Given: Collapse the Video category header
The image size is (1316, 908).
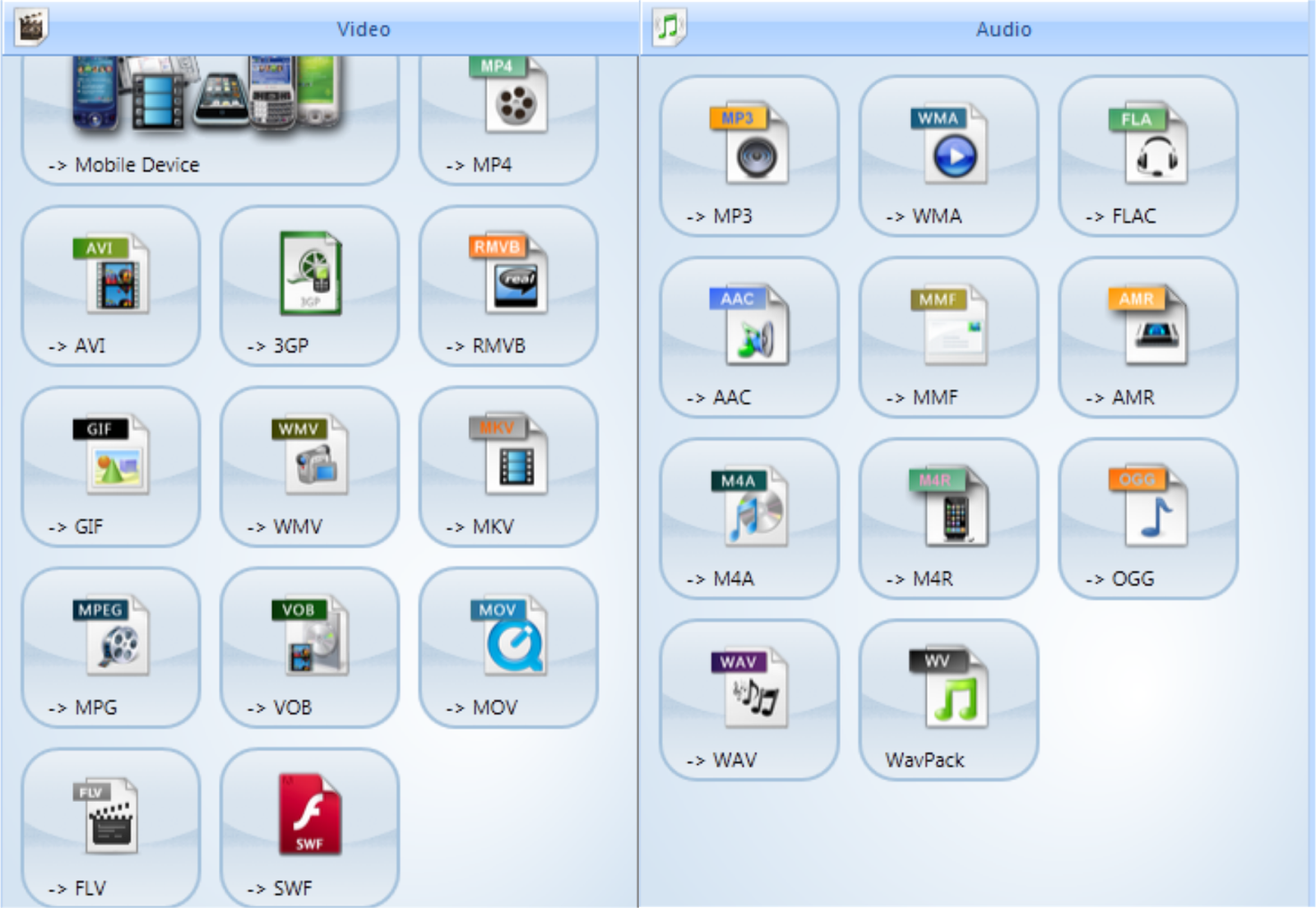Looking at the screenshot, I should [321, 29].
